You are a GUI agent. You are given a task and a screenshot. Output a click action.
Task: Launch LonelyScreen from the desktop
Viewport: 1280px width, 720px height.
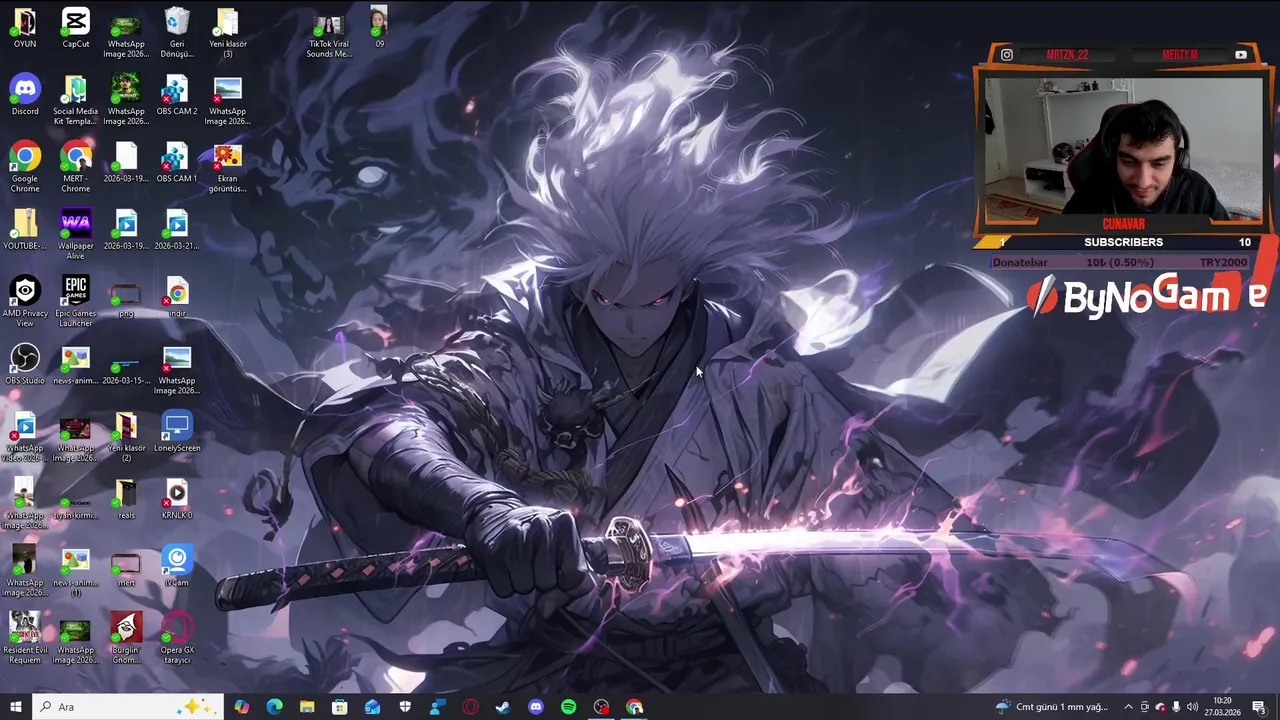tap(177, 432)
